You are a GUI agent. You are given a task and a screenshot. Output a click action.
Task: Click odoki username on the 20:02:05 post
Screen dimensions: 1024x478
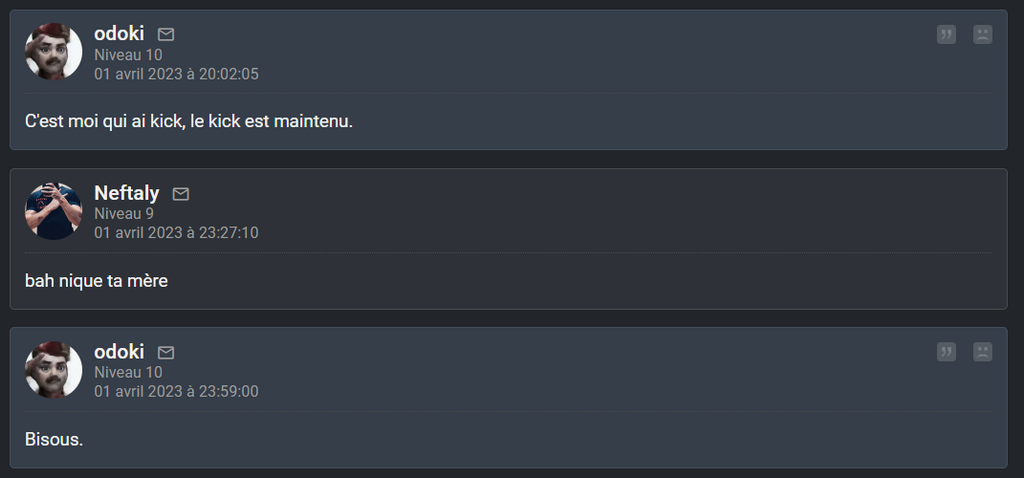pyautogui.click(x=119, y=34)
